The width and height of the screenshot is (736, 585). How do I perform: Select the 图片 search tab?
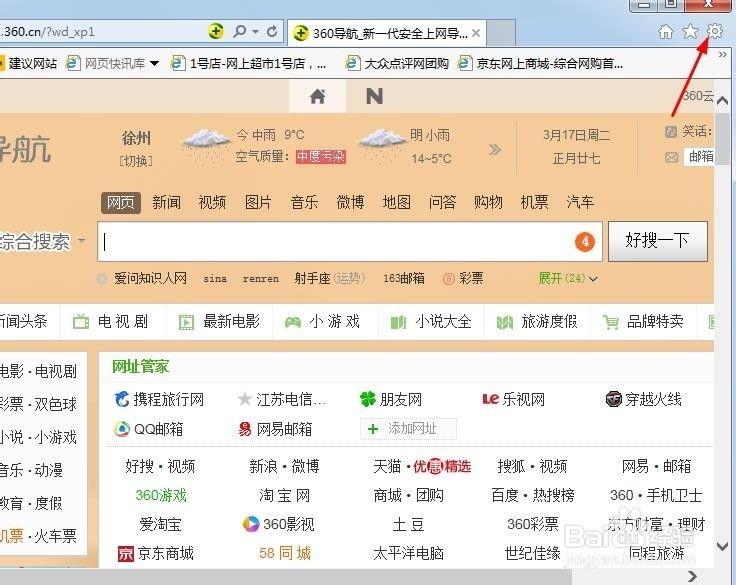[x=258, y=202]
